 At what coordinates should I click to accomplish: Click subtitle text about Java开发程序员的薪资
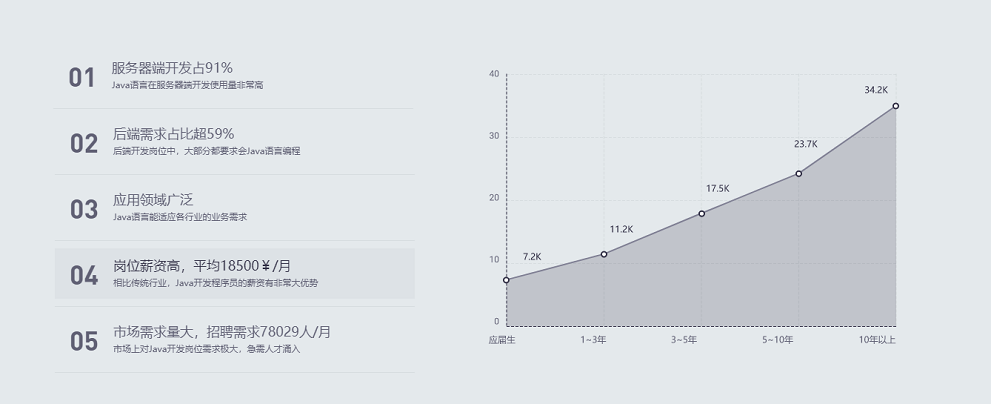[x=216, y=283]
